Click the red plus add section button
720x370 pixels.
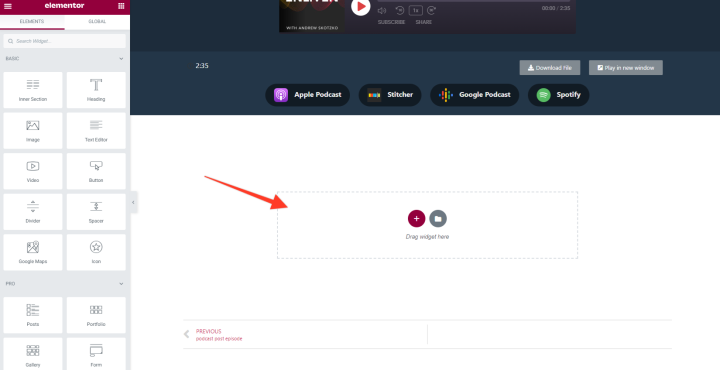(x=416, y=219)
